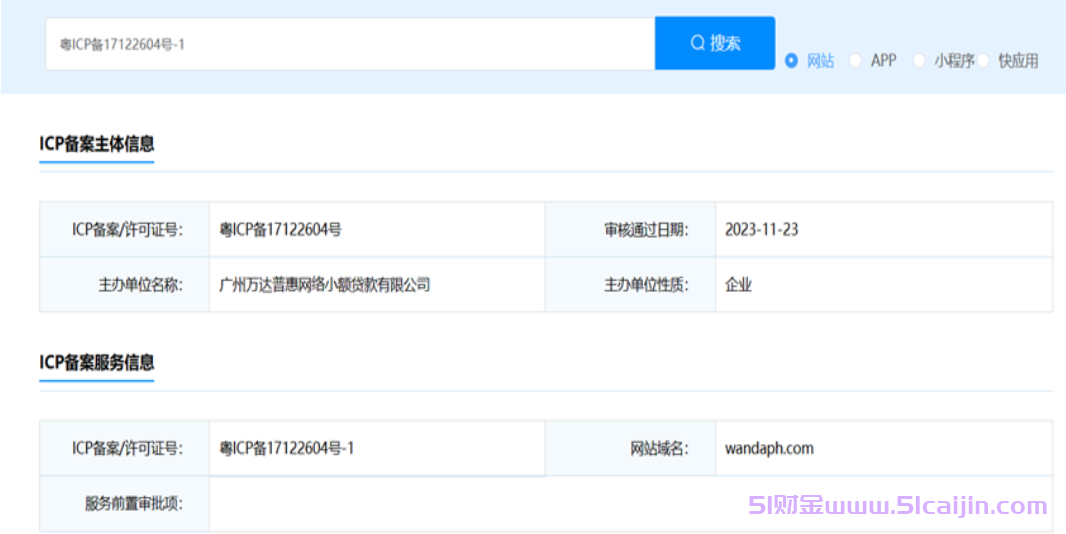Click the blue 搜索 search button
The height and width of the screenshot is (534, 1066).
[715, 43]
